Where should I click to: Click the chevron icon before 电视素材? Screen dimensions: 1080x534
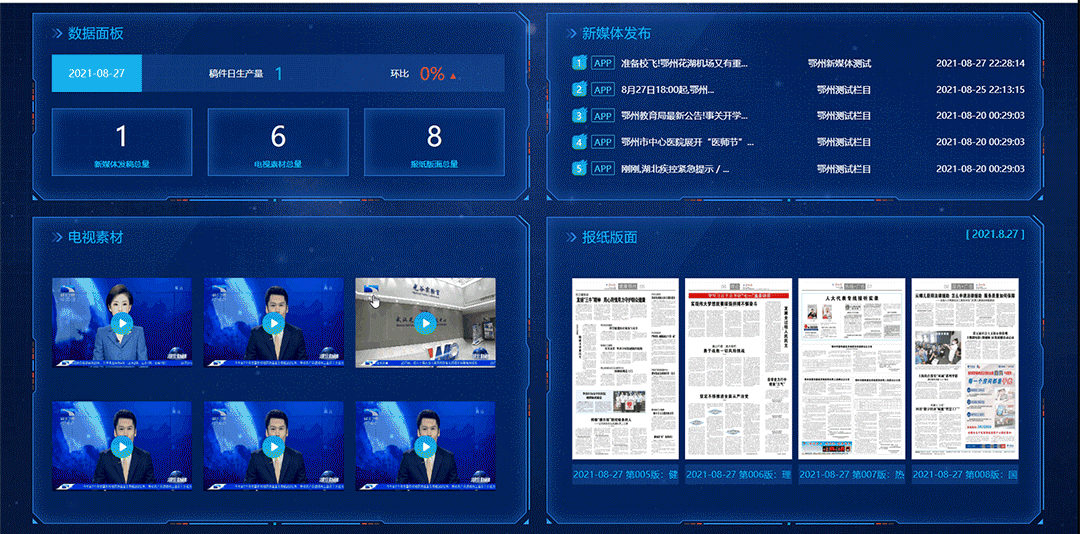tap(57, 237)
